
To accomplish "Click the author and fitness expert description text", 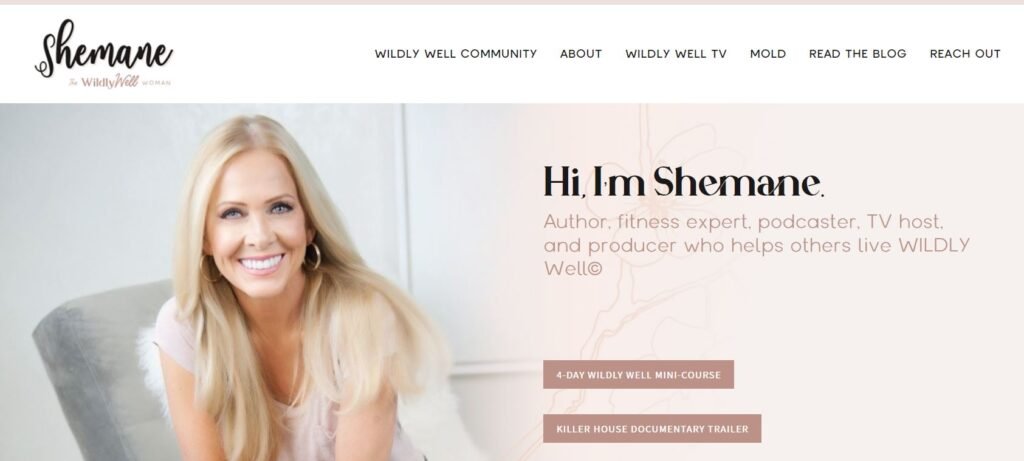I will [x=756, y=246].
